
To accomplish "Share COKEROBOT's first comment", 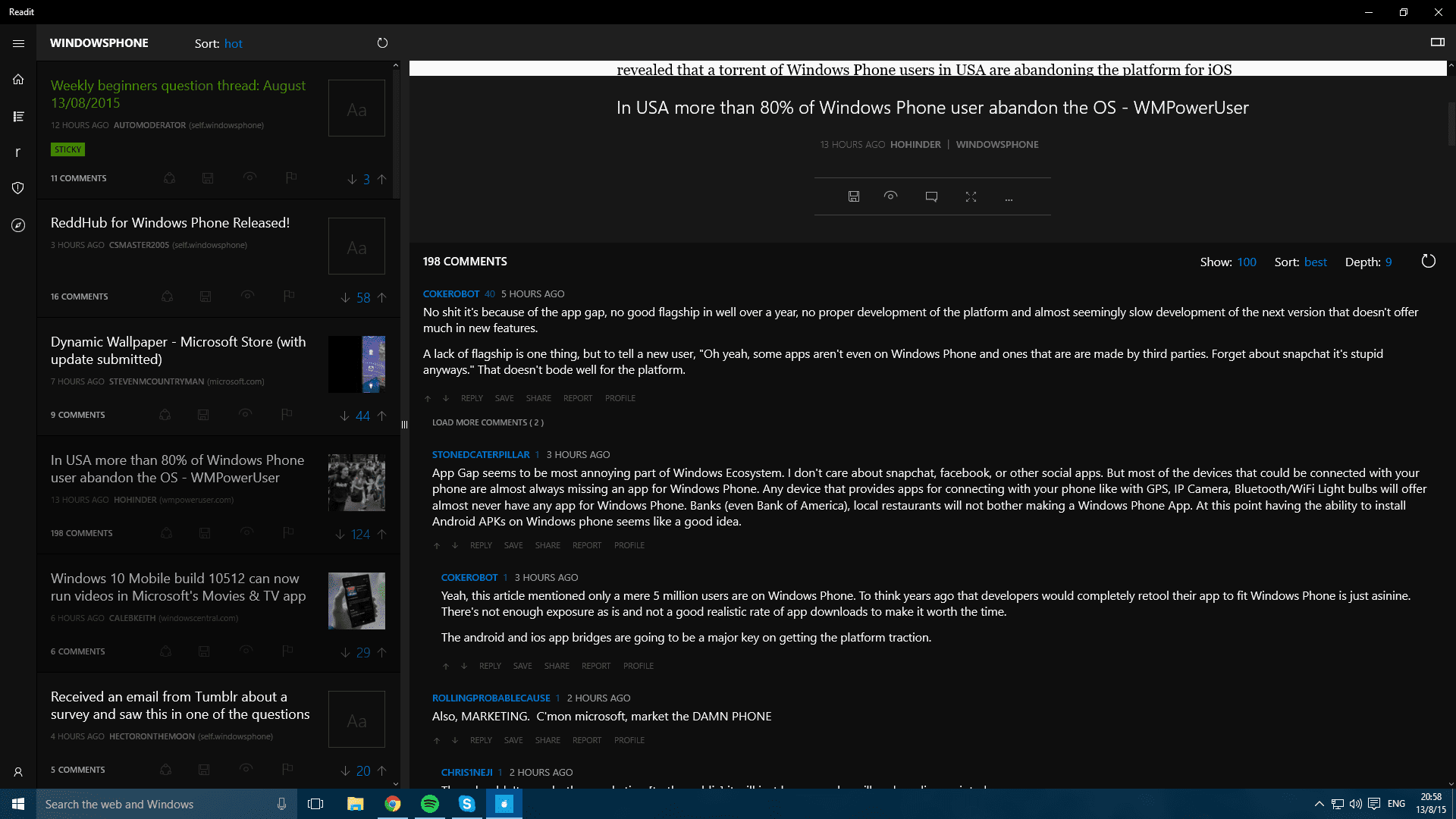I will point(538,398).
